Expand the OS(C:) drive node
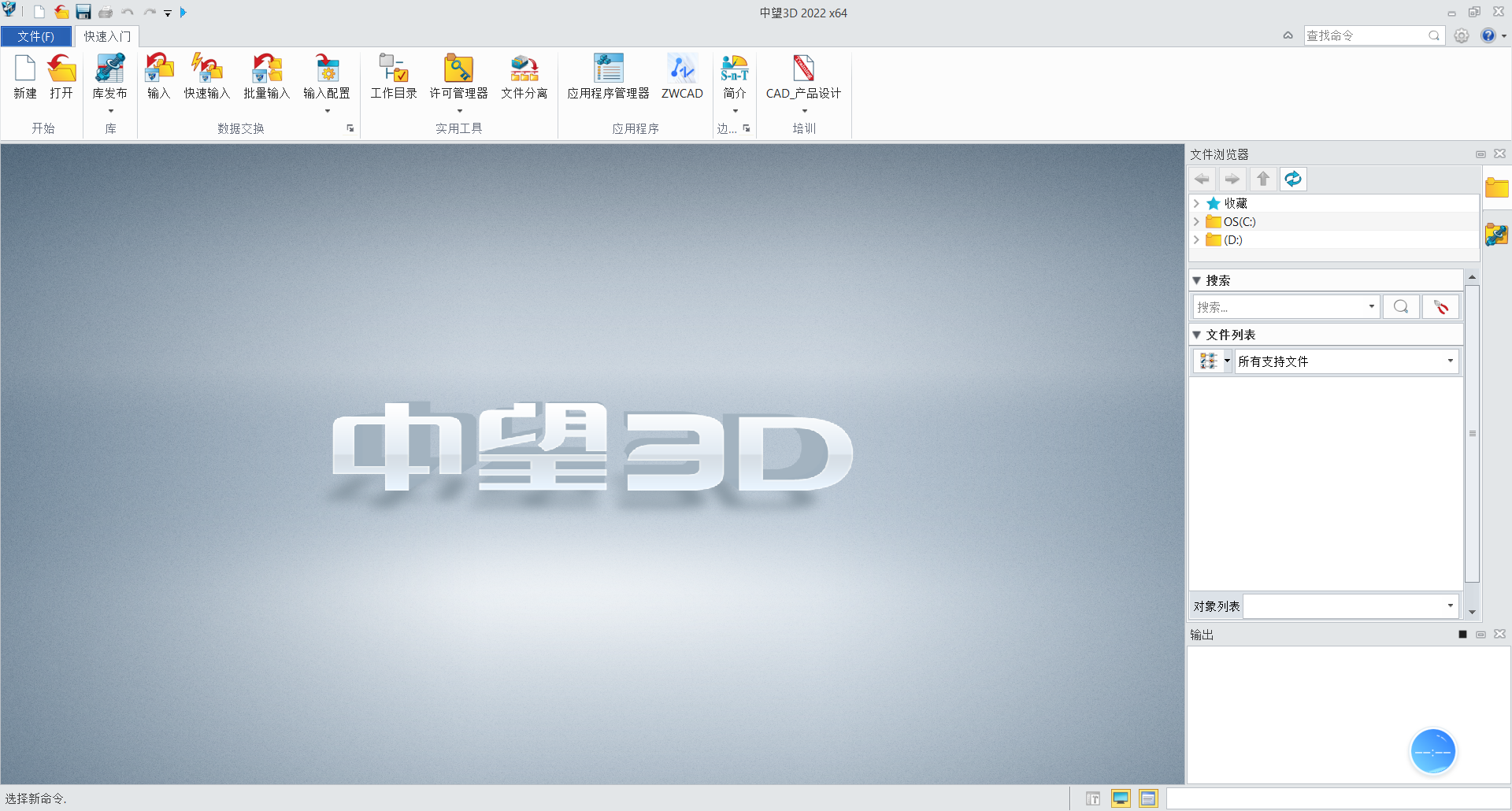This screenshot has height=811, width=1512. pyautogui.click(x=1196, y=222)
